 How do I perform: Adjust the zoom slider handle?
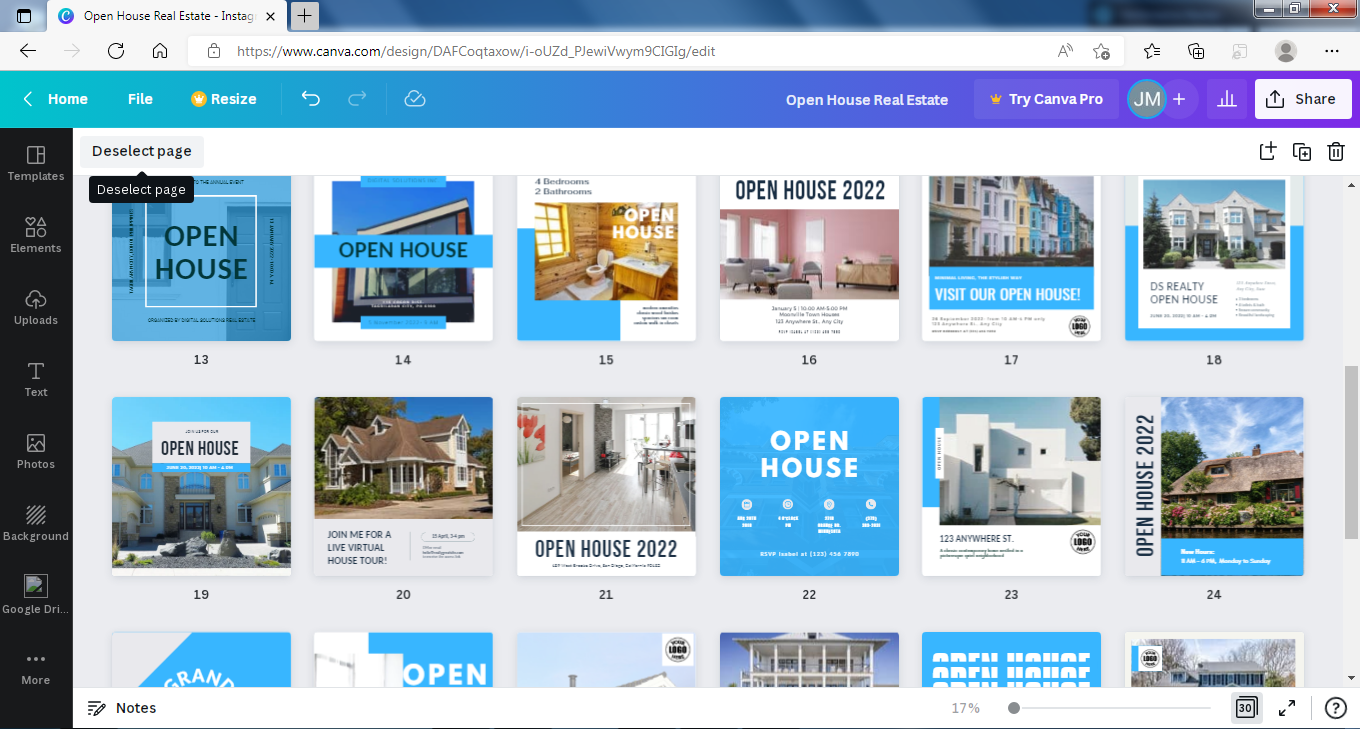coord(1014,708)
